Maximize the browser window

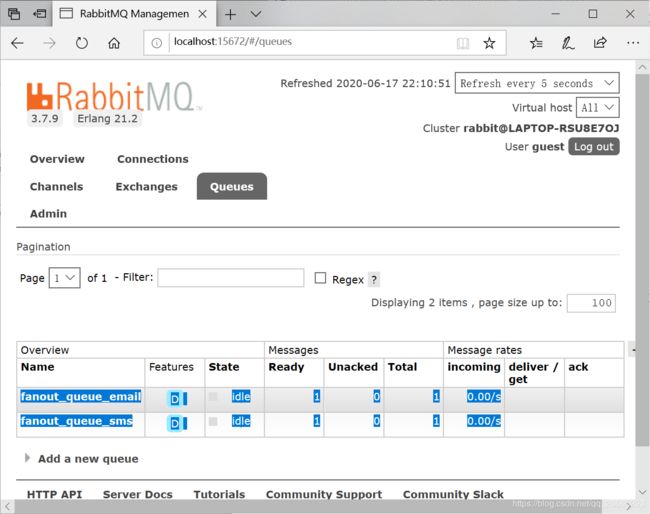pyautogui.click(x=593, y=14)
